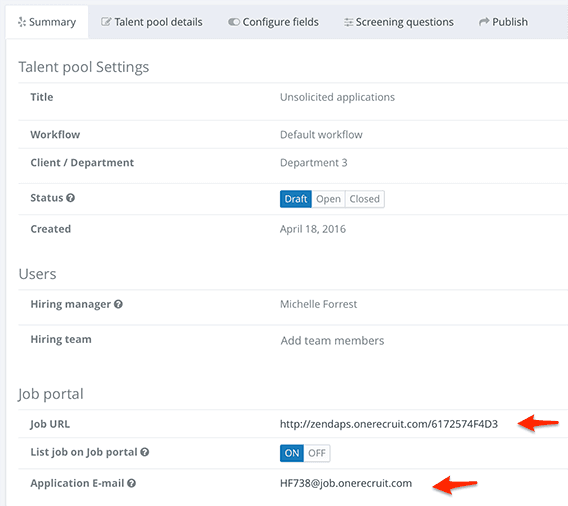The image size is (568, 506).
Task: Click Add team members link
Action: (332, 340)
